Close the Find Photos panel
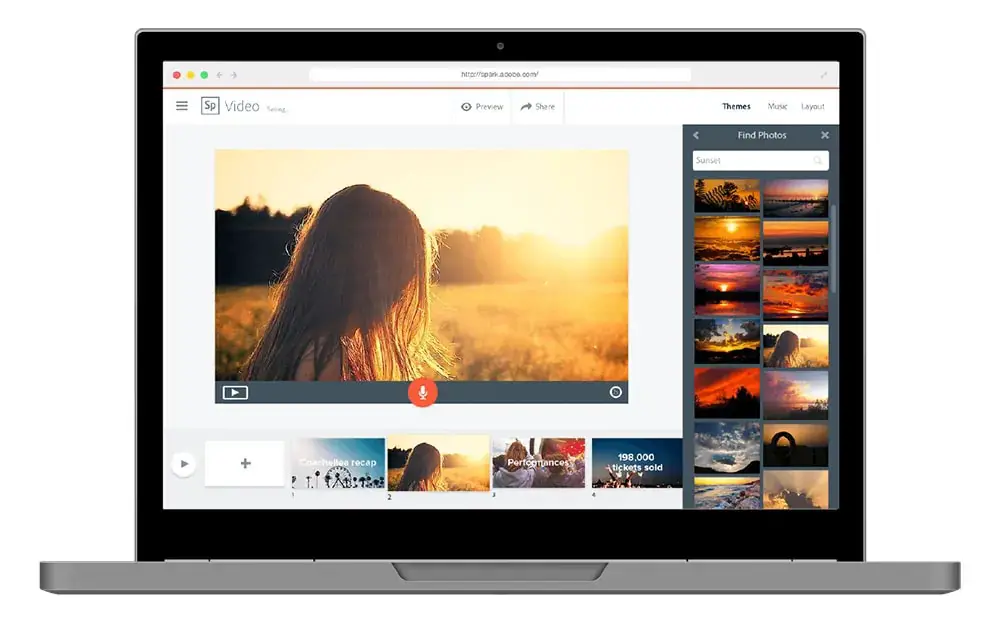The image size is (1000, 629). tap(825, 135)
